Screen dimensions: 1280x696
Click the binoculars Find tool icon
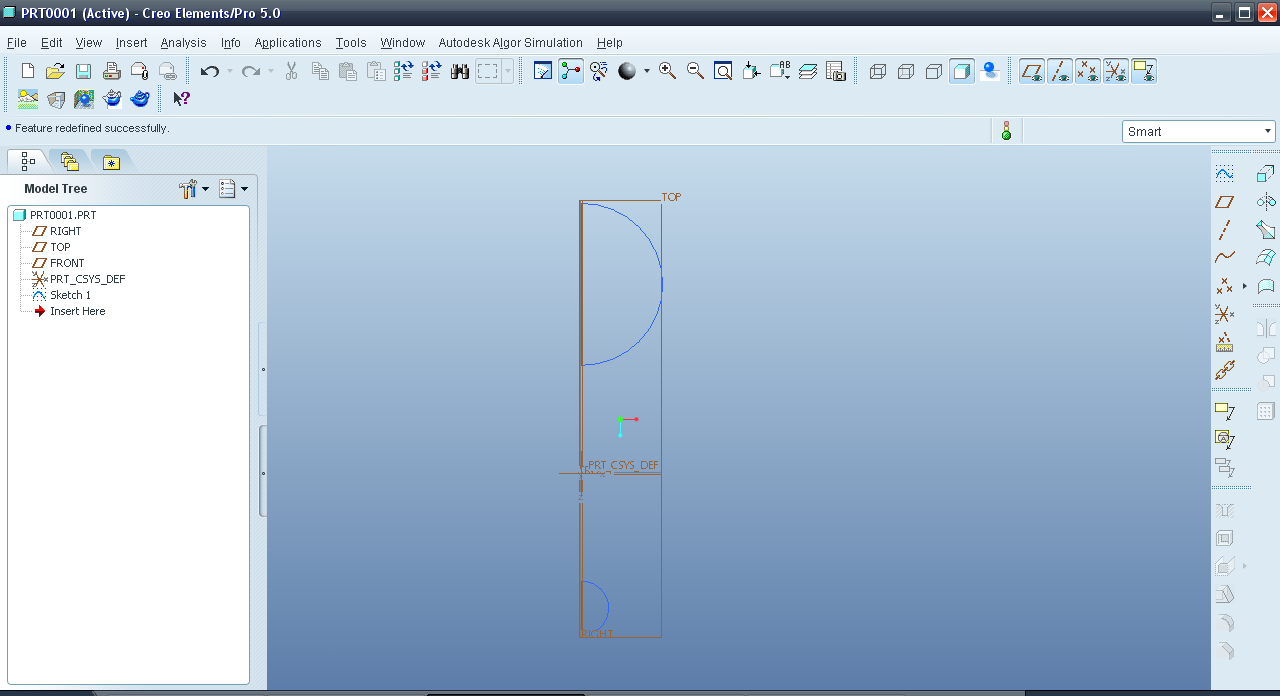(460, 71)
